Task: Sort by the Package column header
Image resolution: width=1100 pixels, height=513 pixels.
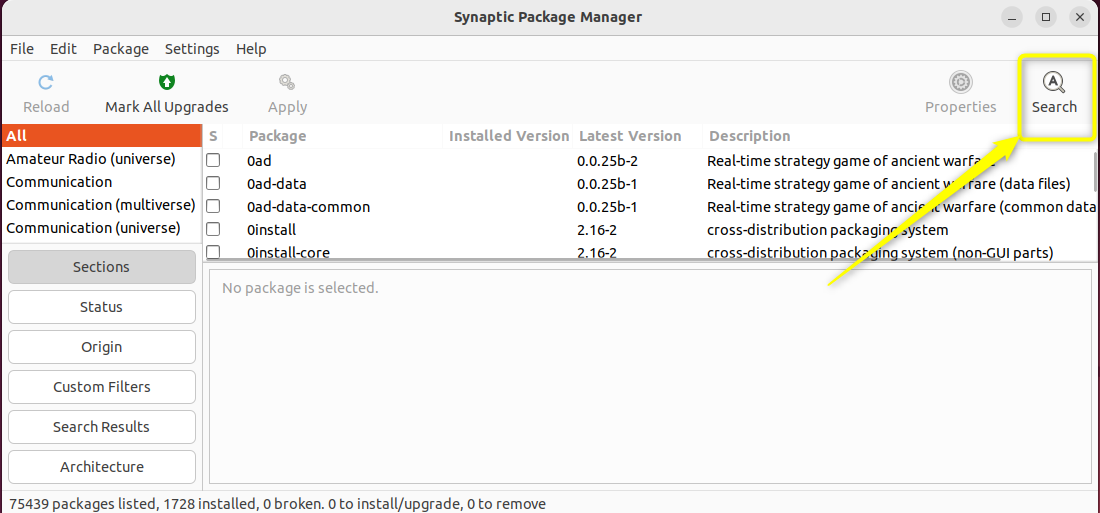Action: coord(343,136)
